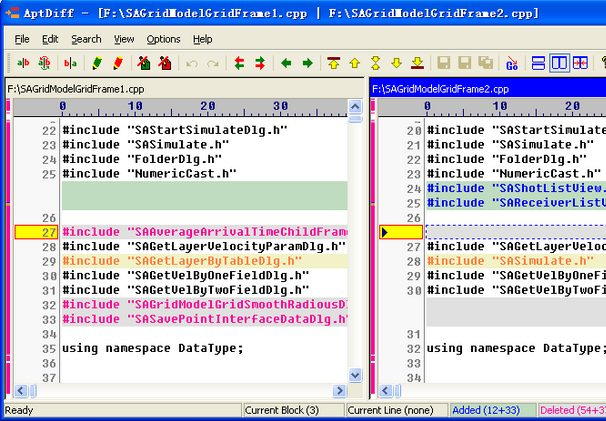Jump to last difference yellow arrow icon

(x=417, y=63)
